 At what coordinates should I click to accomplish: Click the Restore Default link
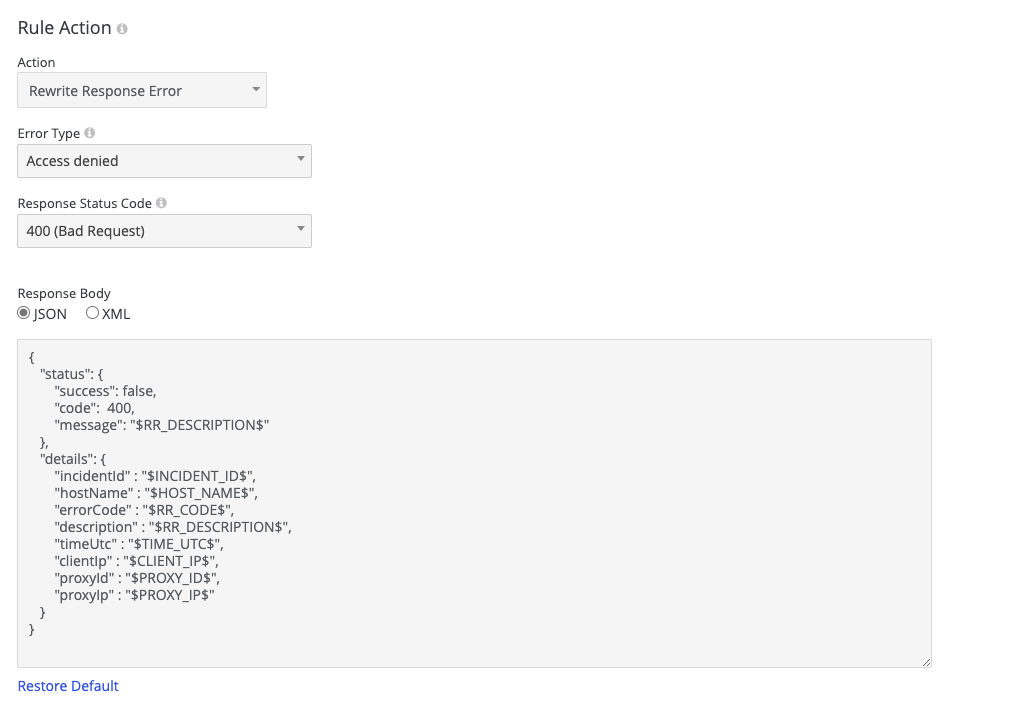tap(67, 685)
